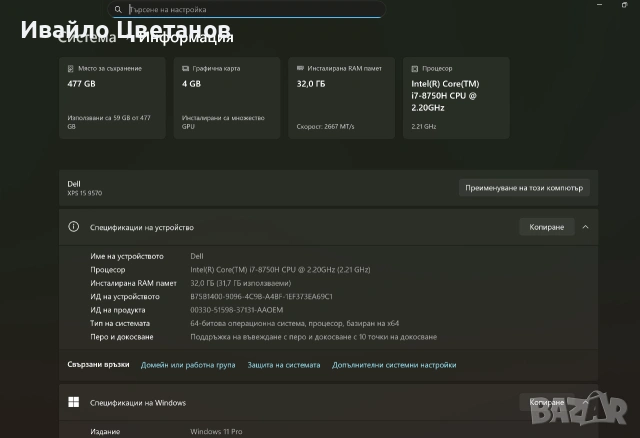Click the graphics card icon

(185, 69)
